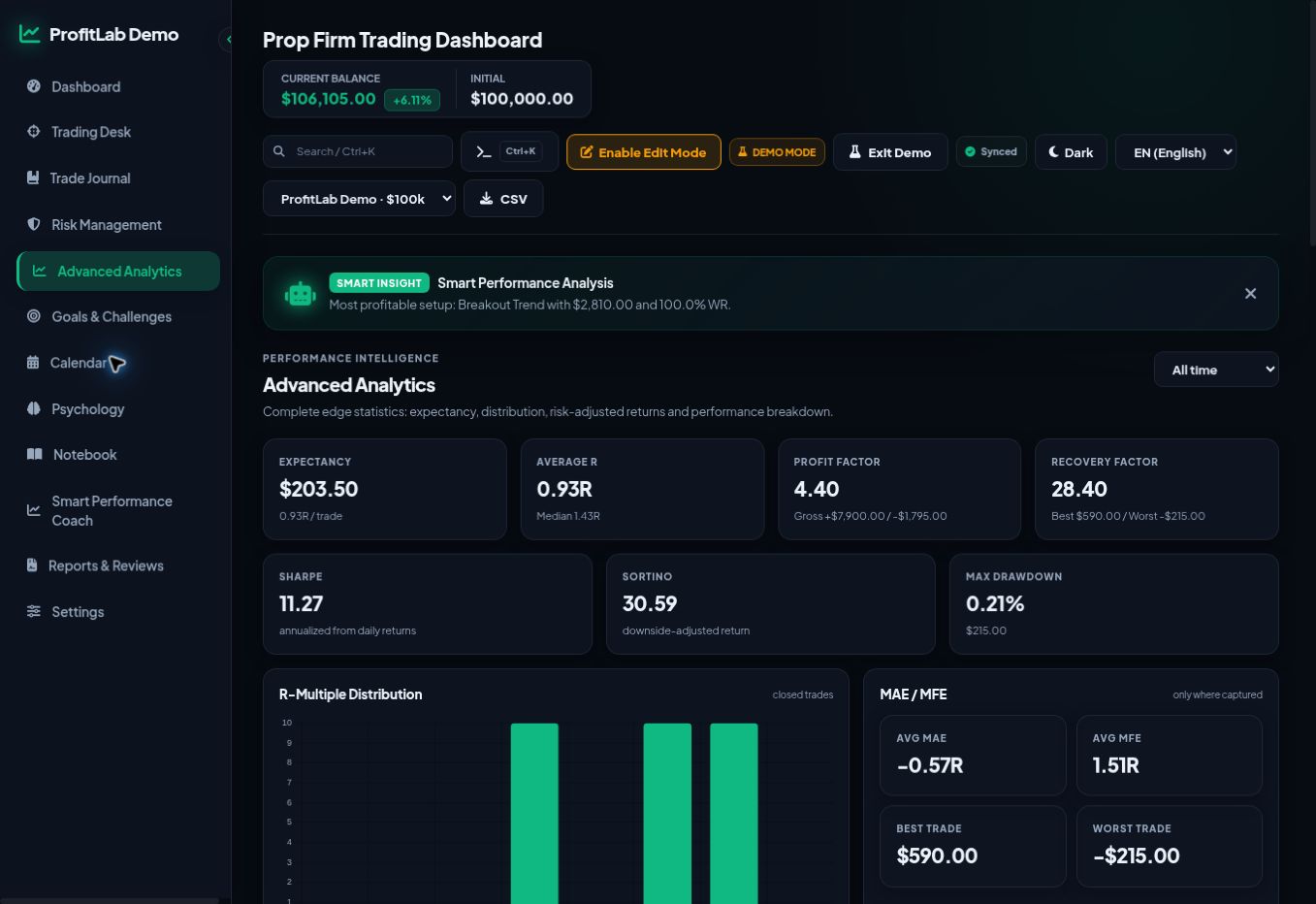The image size is (1316, 904).
Task: Click the flask icon on Exit Demo
Action: point(855,152)
